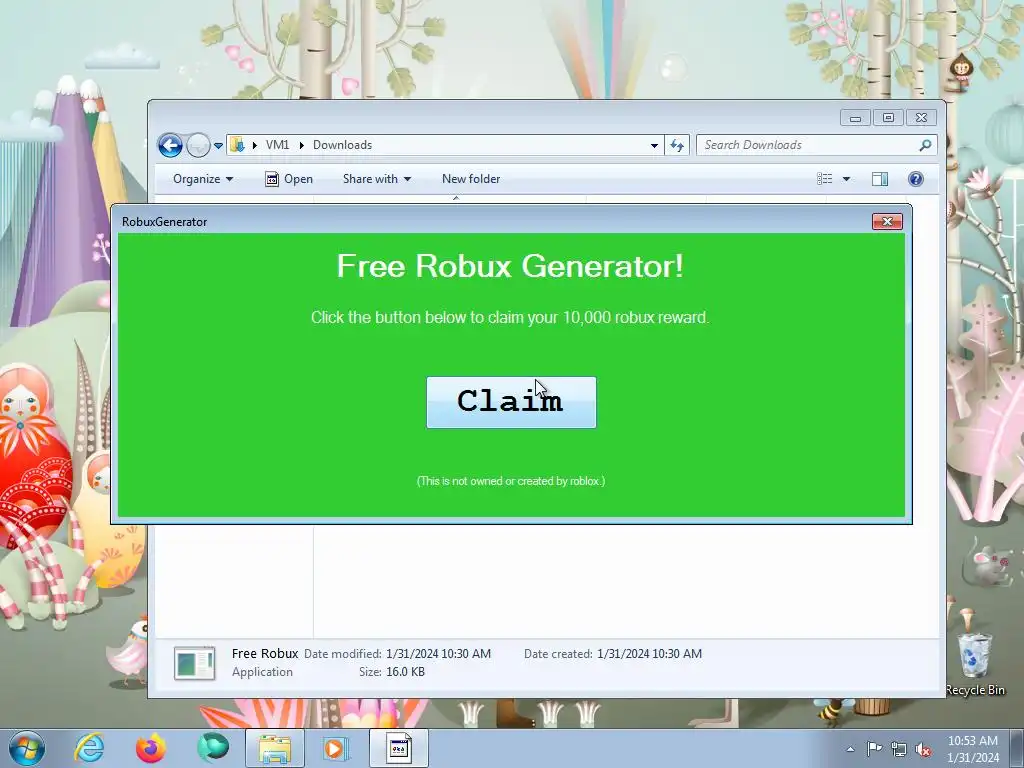Open the clock showing 10:53 AM
1024x768 pixels.
pyautogui.click(x=973, y=749)
